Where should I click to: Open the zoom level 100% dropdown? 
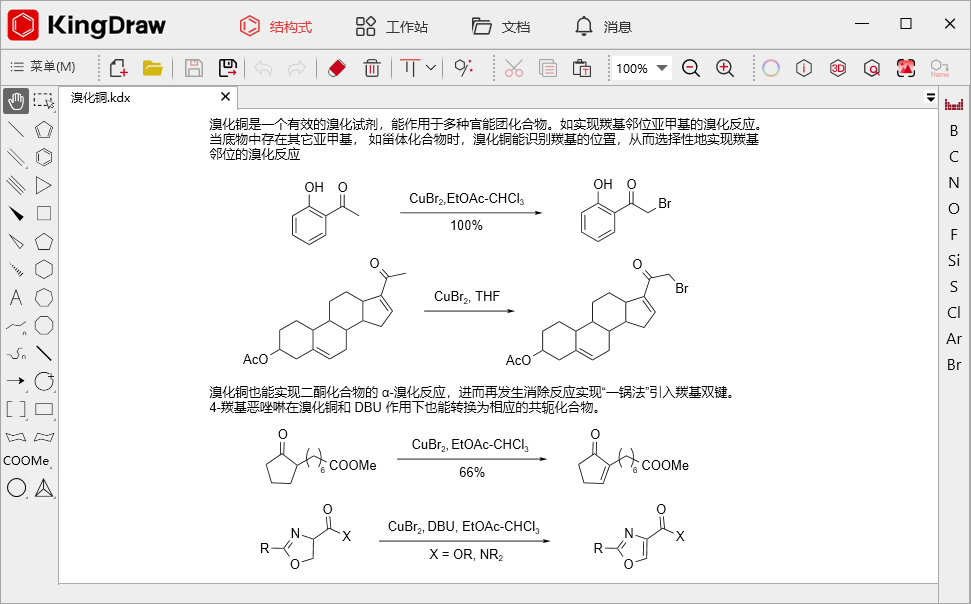point(642,67)
